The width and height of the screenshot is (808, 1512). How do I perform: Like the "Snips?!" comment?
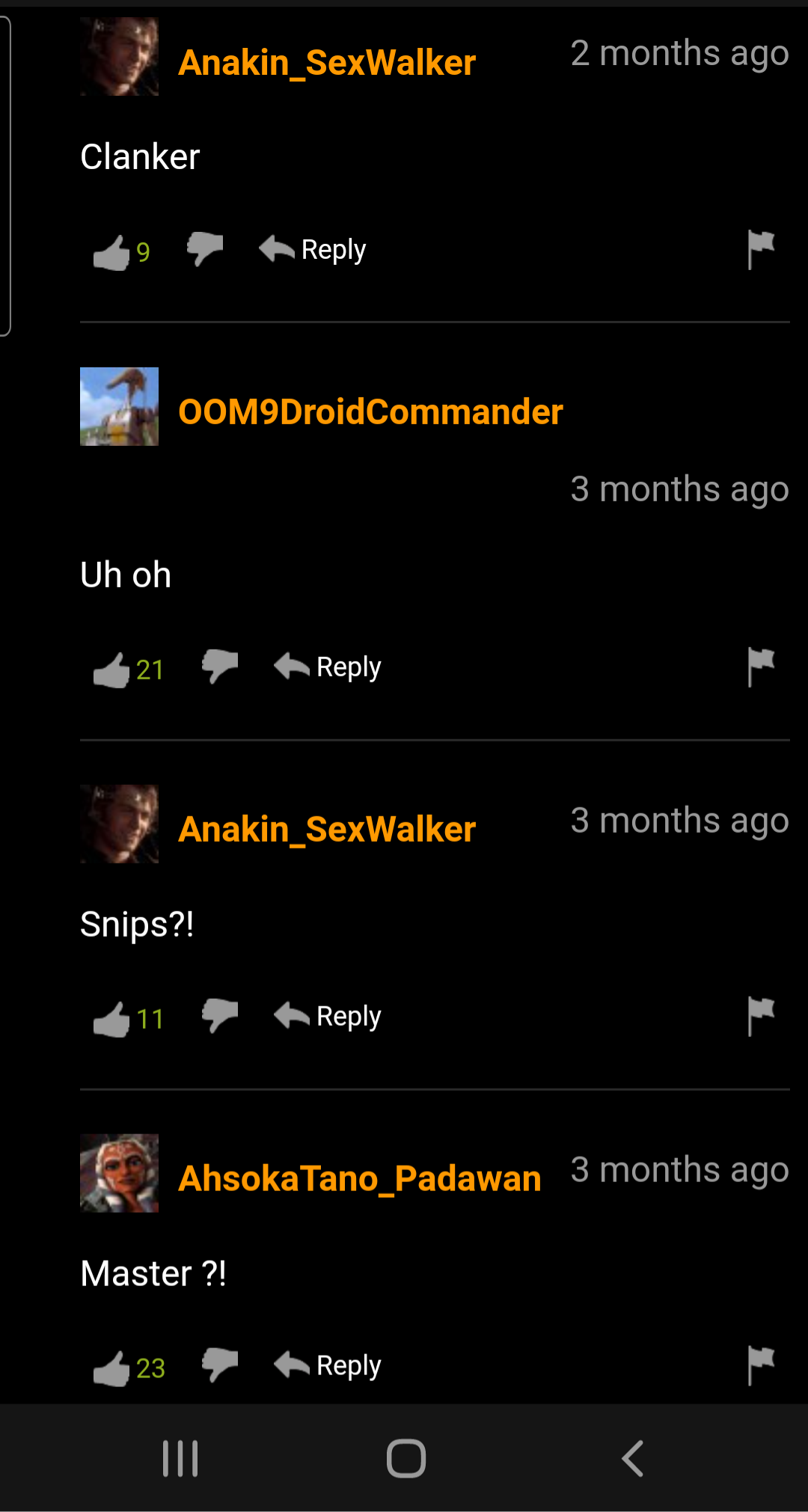point(111,1019)
